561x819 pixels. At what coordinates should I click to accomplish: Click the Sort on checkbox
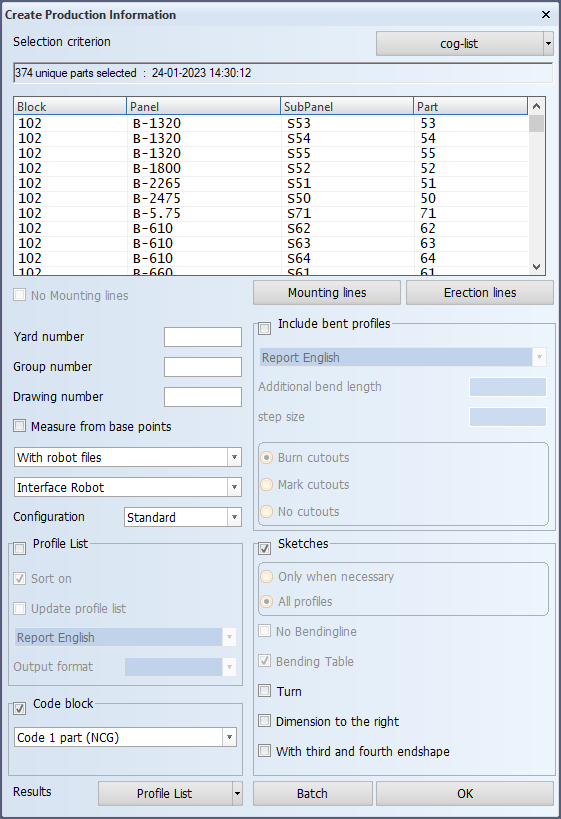click(x=19, y=579)
